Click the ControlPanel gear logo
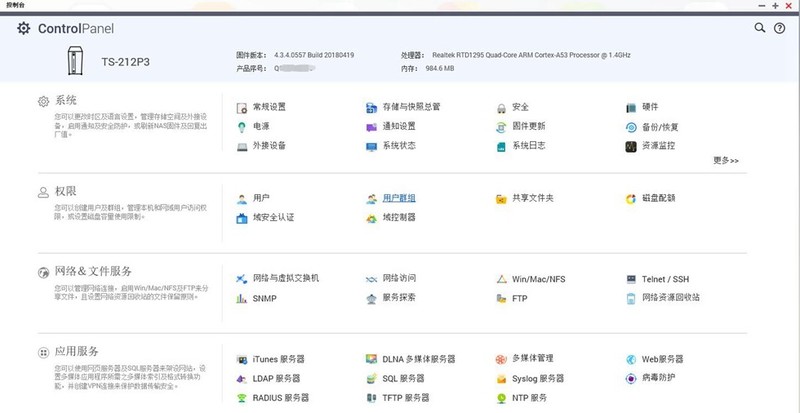This screenshot has height=413, width=800. click(x=23, y=28)
